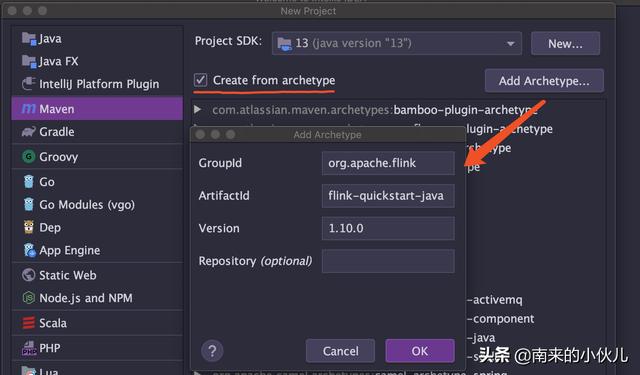Viewport: 640px width, 375px height.
Task: Focus the Repository (optional) input field
Action: pyautogui.click(x=388, y=261)
